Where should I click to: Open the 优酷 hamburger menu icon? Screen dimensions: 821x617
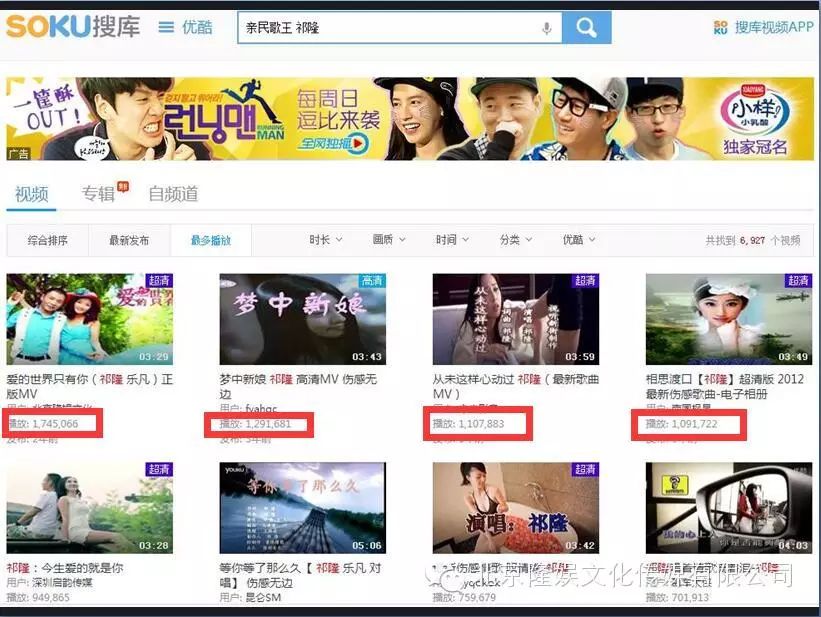[165, 27]
